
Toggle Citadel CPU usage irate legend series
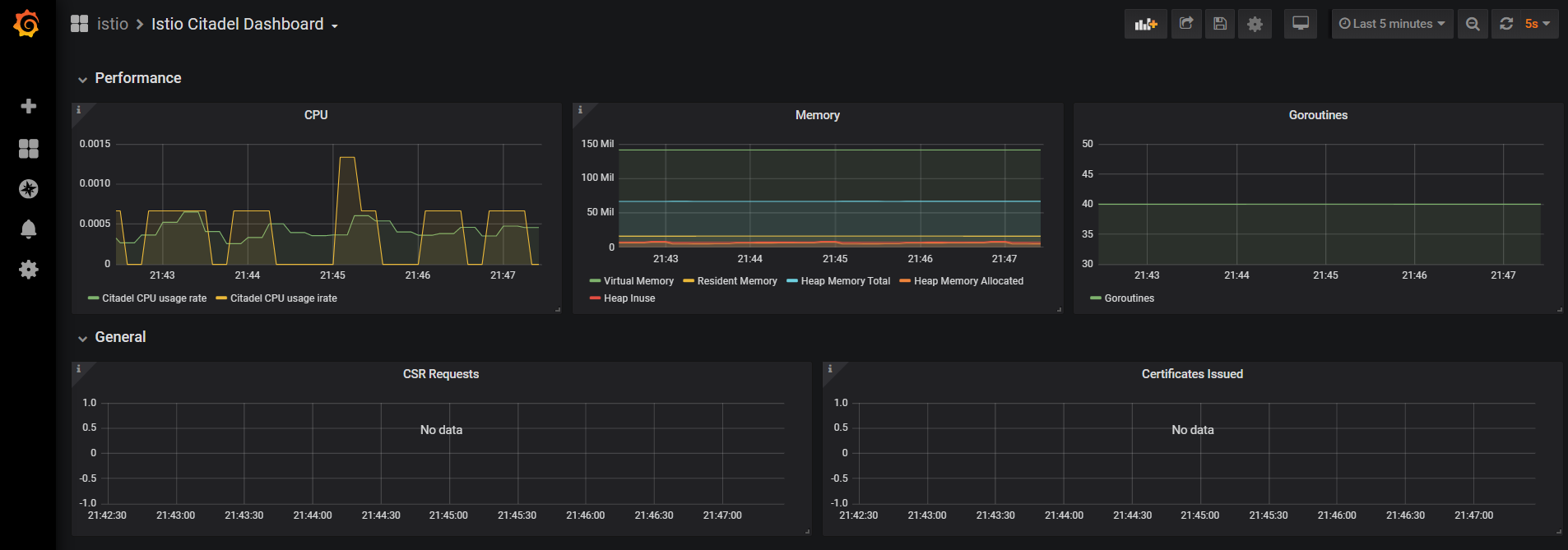[x=283, y=298]
